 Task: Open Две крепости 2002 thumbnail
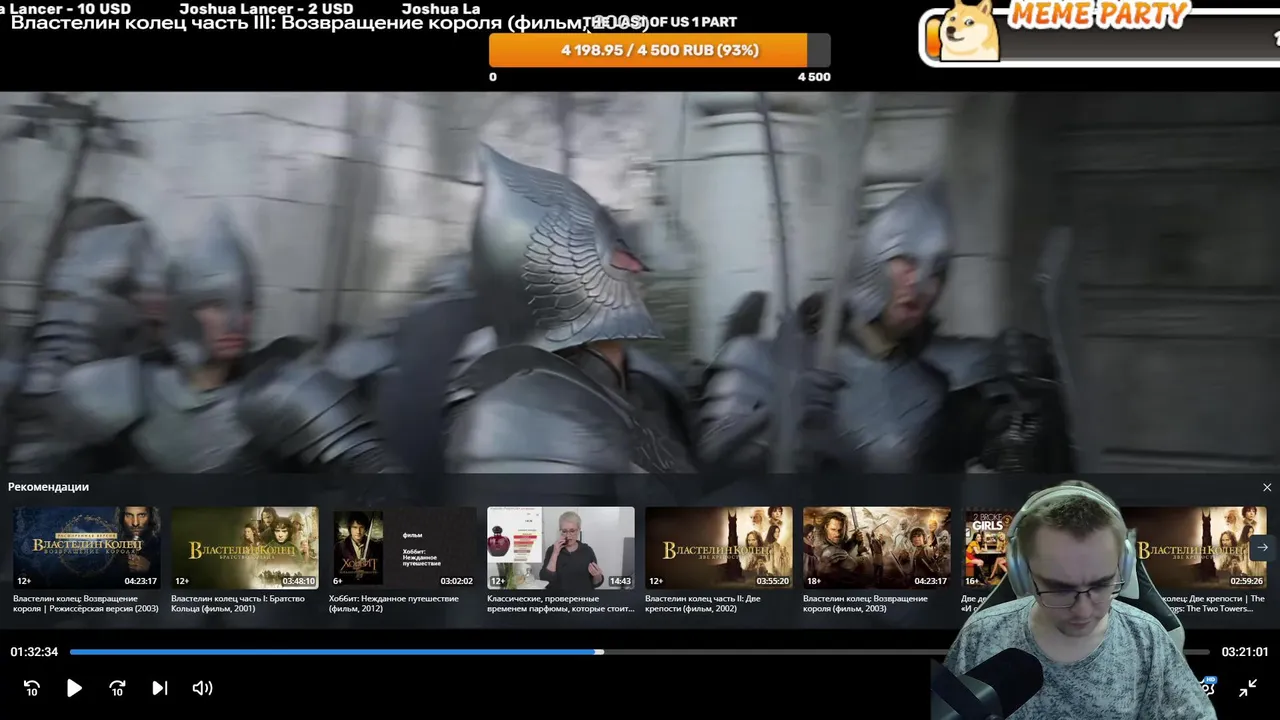click(719, 547)
